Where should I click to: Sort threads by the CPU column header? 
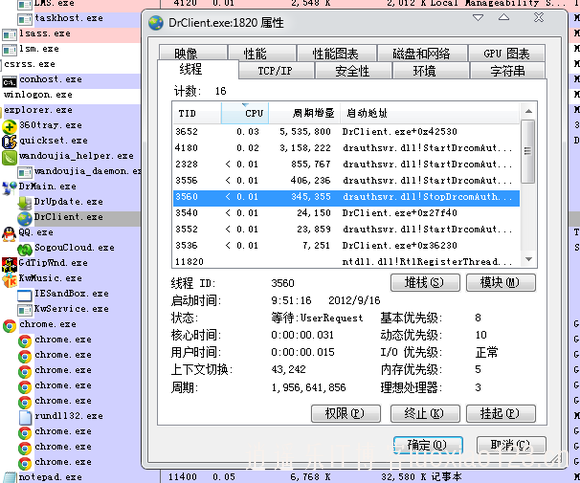point(245,113)
